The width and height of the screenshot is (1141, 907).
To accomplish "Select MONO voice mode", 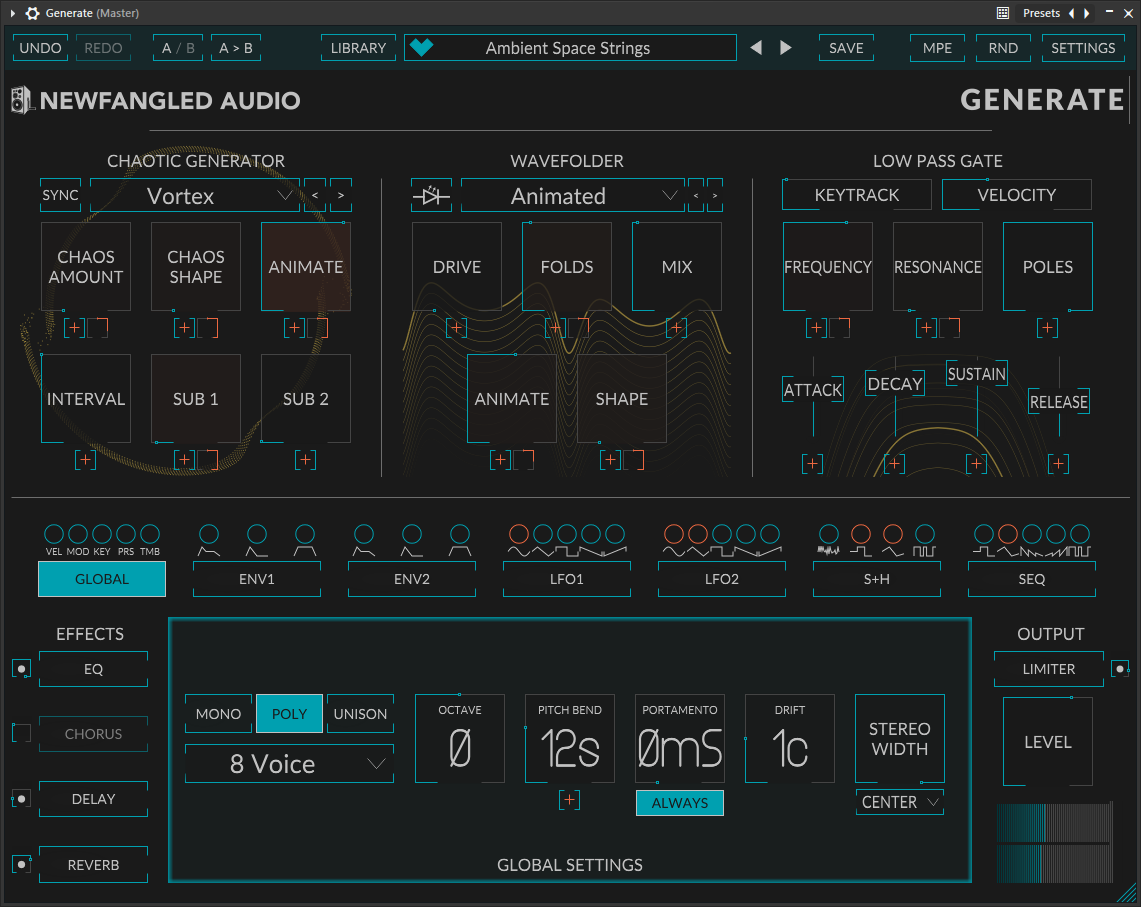I will point(218,713).
